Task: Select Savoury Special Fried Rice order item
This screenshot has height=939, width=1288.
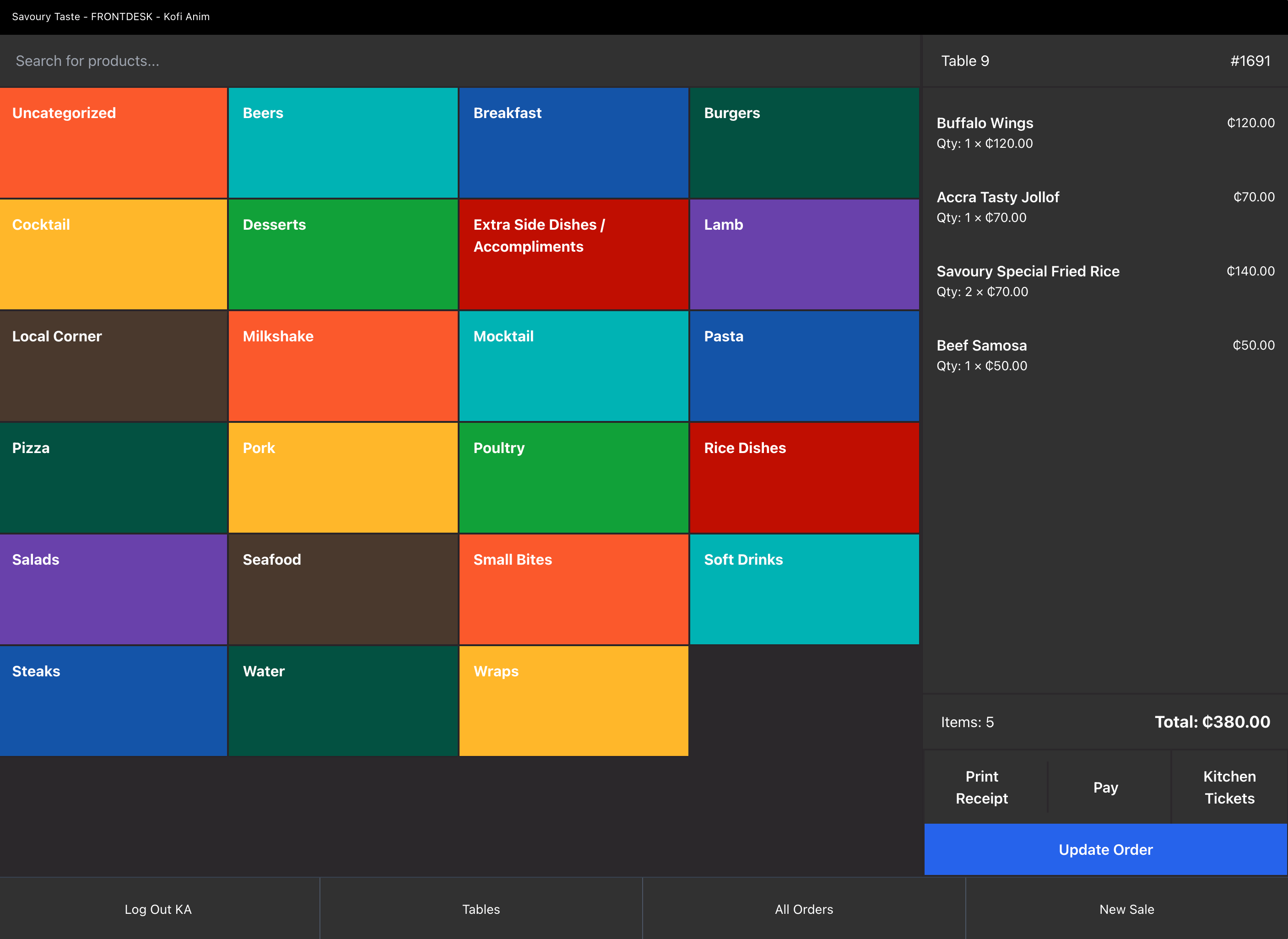Action: 1105,281
